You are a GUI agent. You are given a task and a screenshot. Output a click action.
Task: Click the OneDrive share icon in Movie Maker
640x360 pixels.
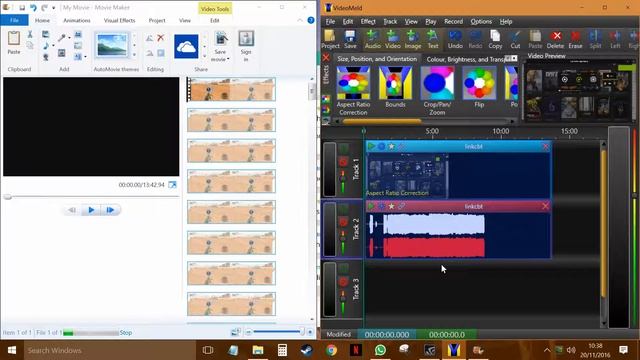186,46
